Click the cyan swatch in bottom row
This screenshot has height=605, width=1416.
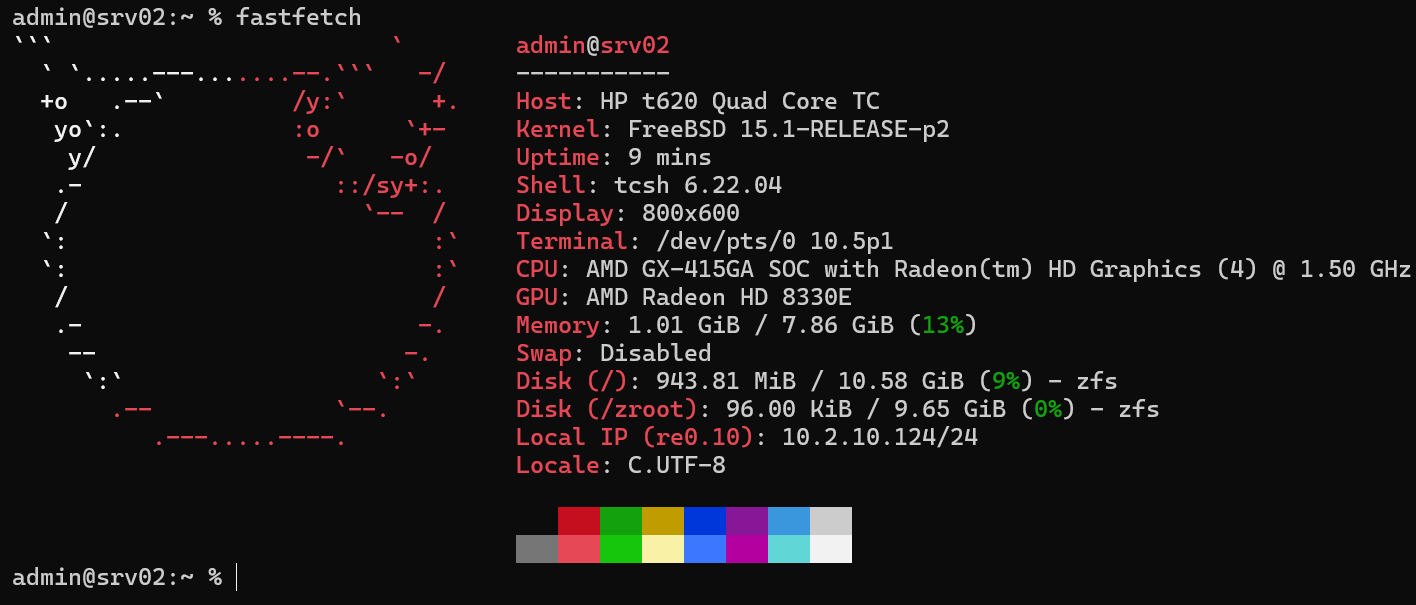pyautogui.click(x=789, y=549)
